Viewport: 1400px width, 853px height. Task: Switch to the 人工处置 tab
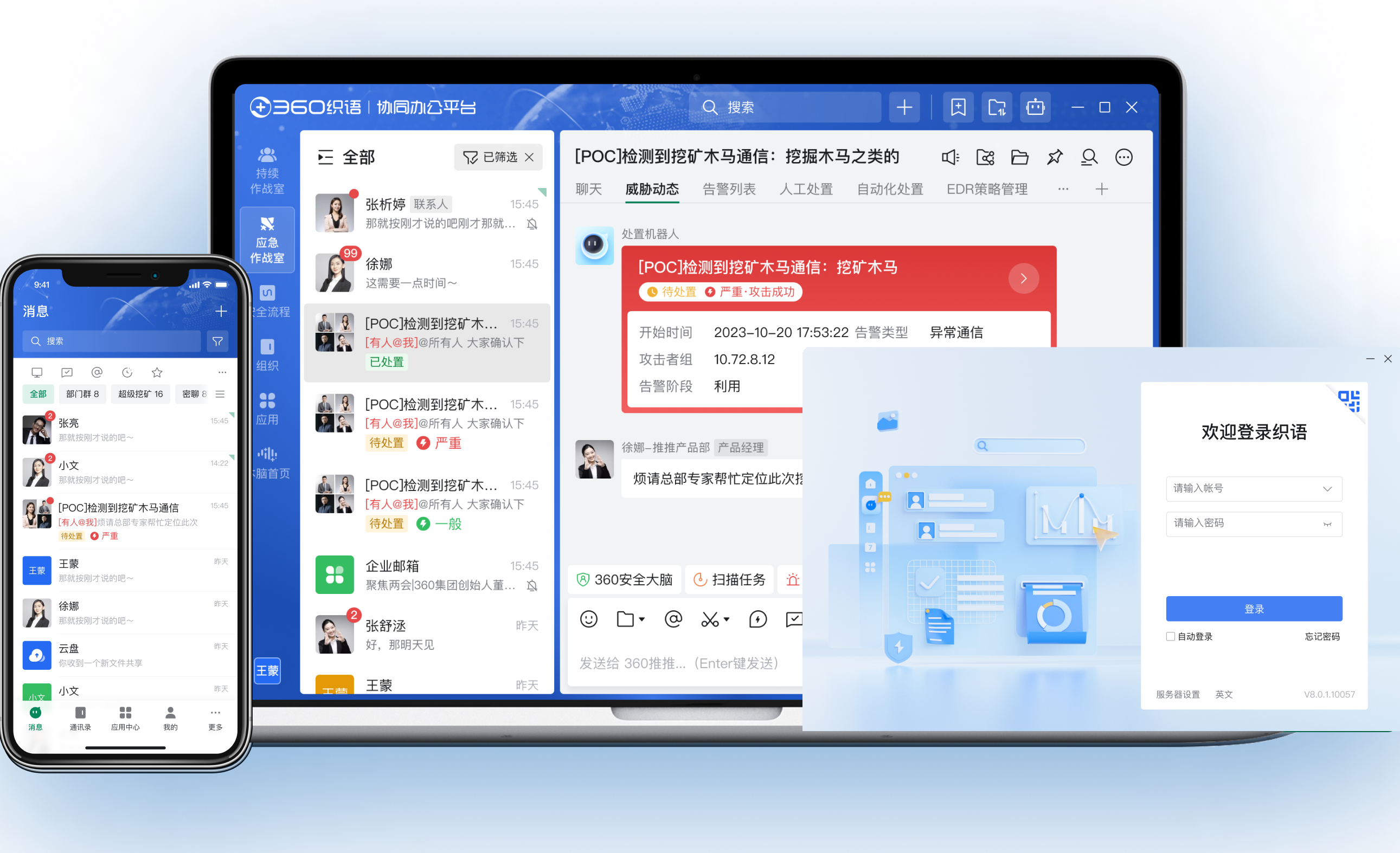tap(806, 189)
